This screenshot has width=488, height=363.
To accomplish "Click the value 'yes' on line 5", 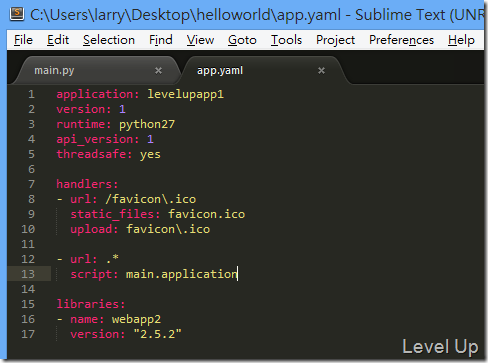I will pyautogui.click(x=150, y=155).
